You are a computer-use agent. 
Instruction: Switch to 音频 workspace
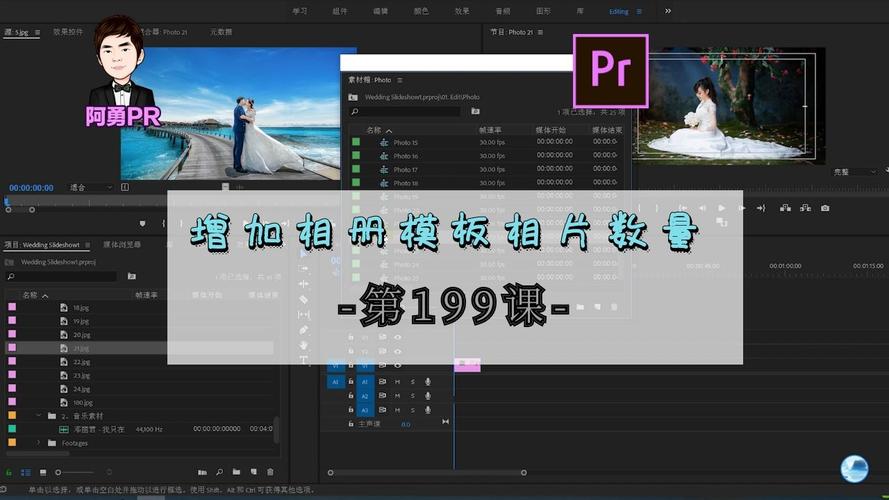point(502,11)
